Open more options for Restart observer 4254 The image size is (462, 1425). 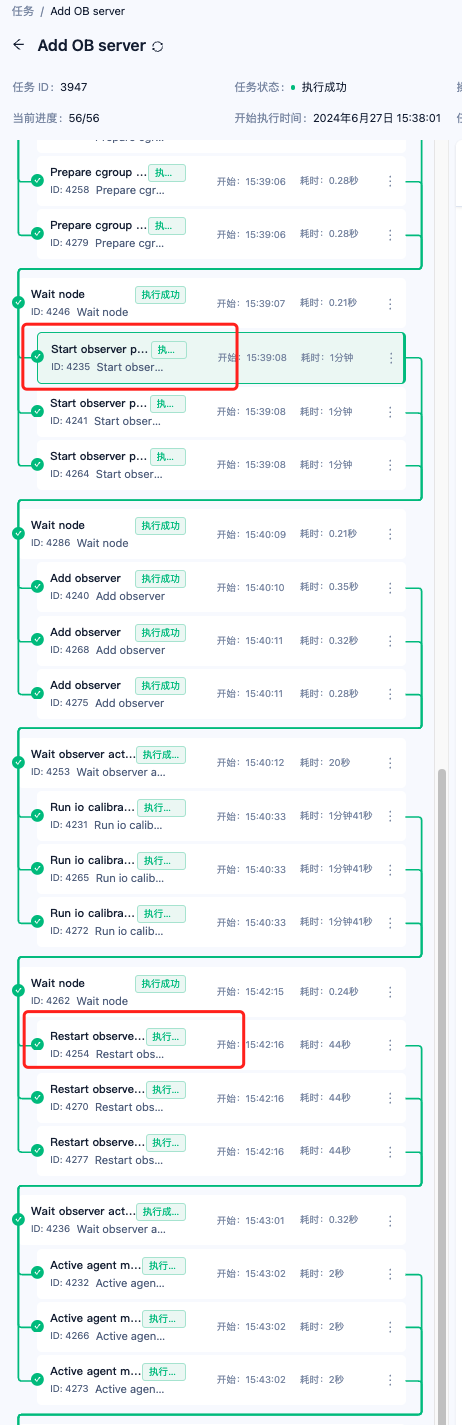pos(390,1044)
